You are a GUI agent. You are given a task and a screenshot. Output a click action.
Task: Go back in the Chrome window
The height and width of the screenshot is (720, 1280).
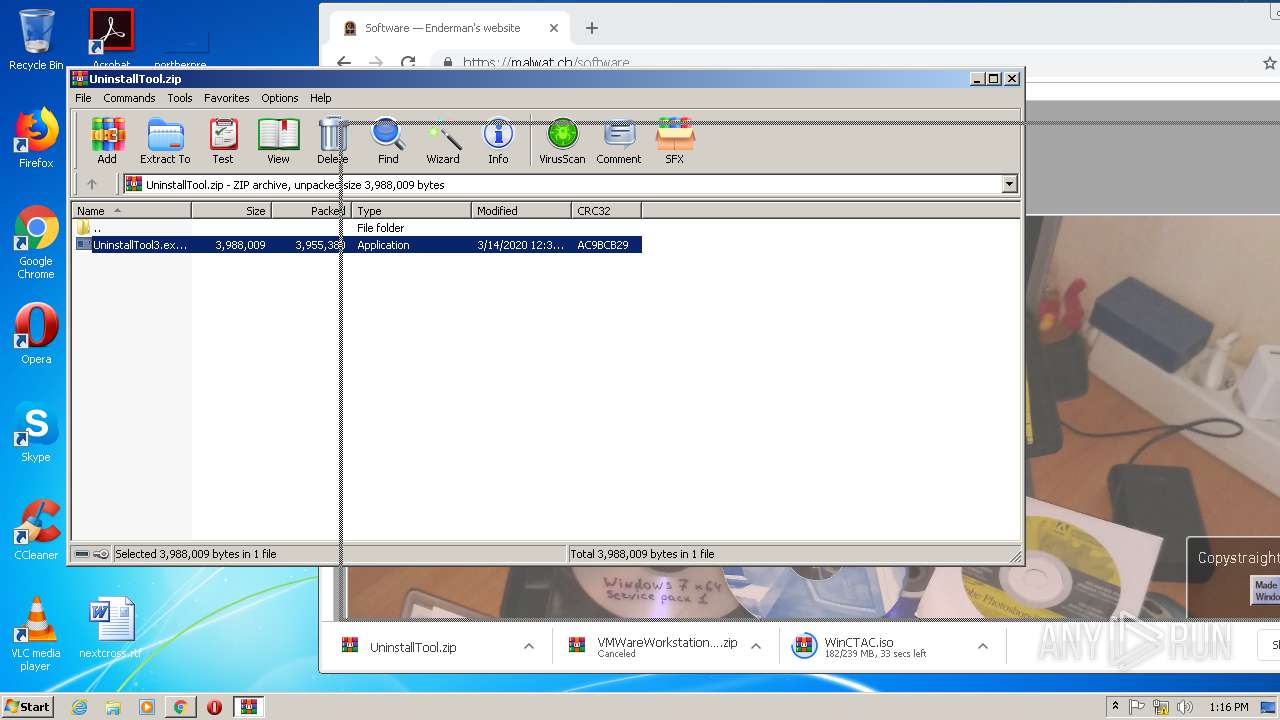343,62
